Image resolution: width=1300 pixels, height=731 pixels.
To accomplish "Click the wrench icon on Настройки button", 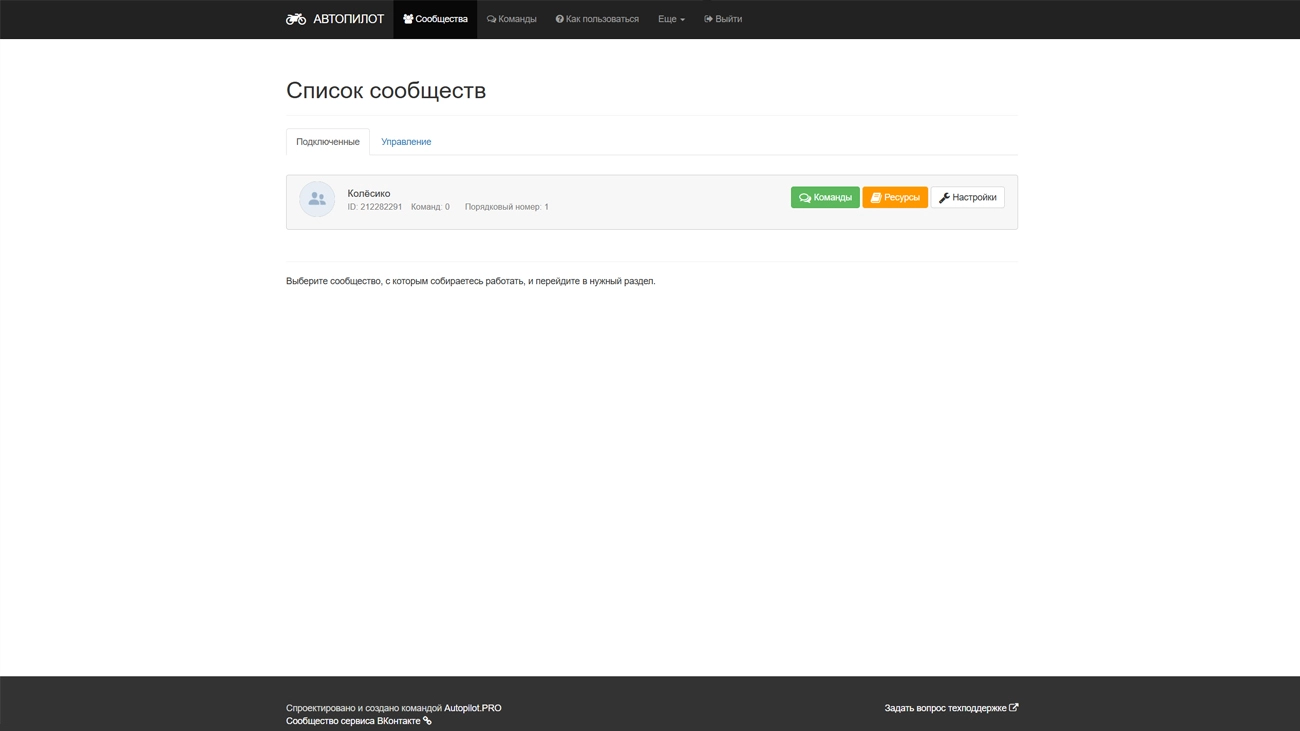I will point(944,198).
